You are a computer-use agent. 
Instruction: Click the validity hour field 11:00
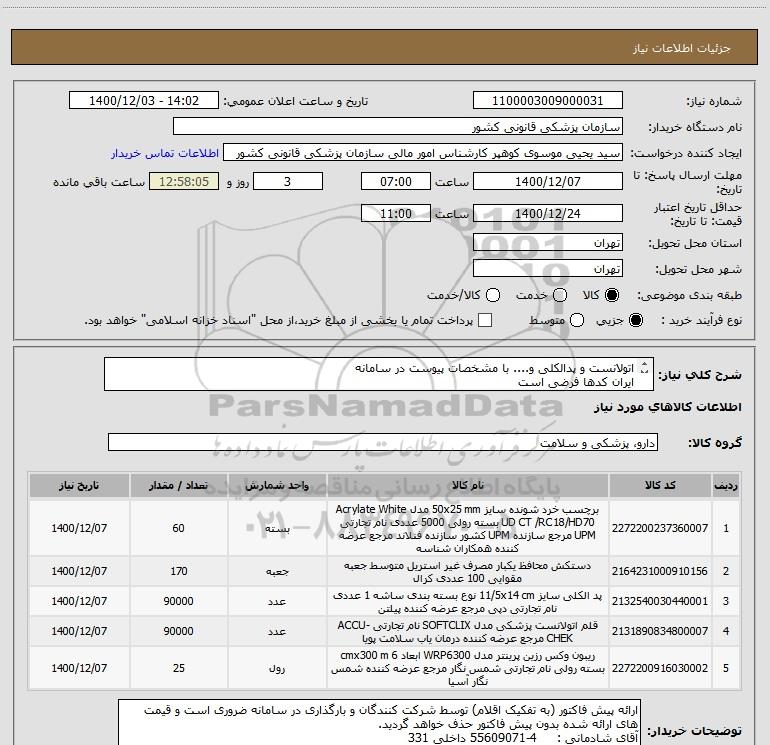pyautogui.click(x=396, y=213)
